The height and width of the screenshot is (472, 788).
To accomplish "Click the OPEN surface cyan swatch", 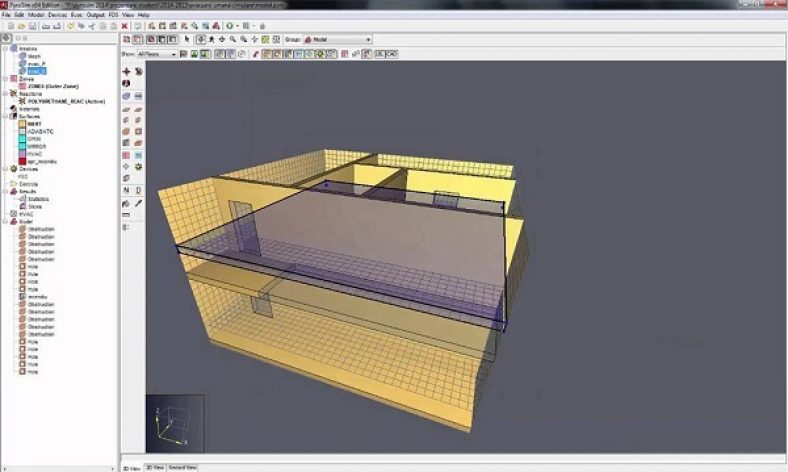I will tap(22, 139).
